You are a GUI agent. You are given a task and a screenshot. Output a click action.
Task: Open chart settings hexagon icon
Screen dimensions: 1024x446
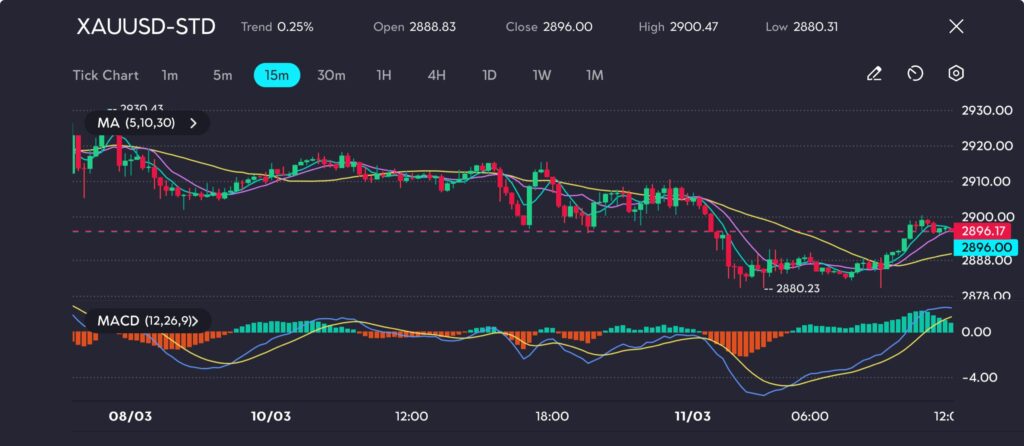tap(956, 74)
